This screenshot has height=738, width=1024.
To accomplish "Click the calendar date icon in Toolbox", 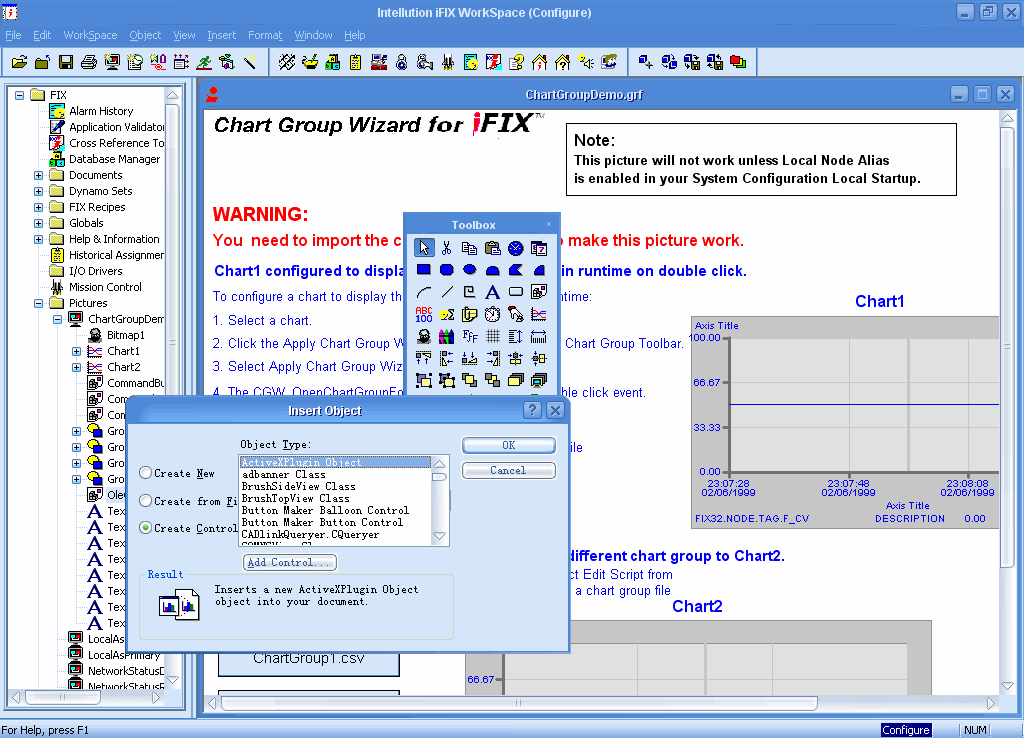I will coord(539,248).
